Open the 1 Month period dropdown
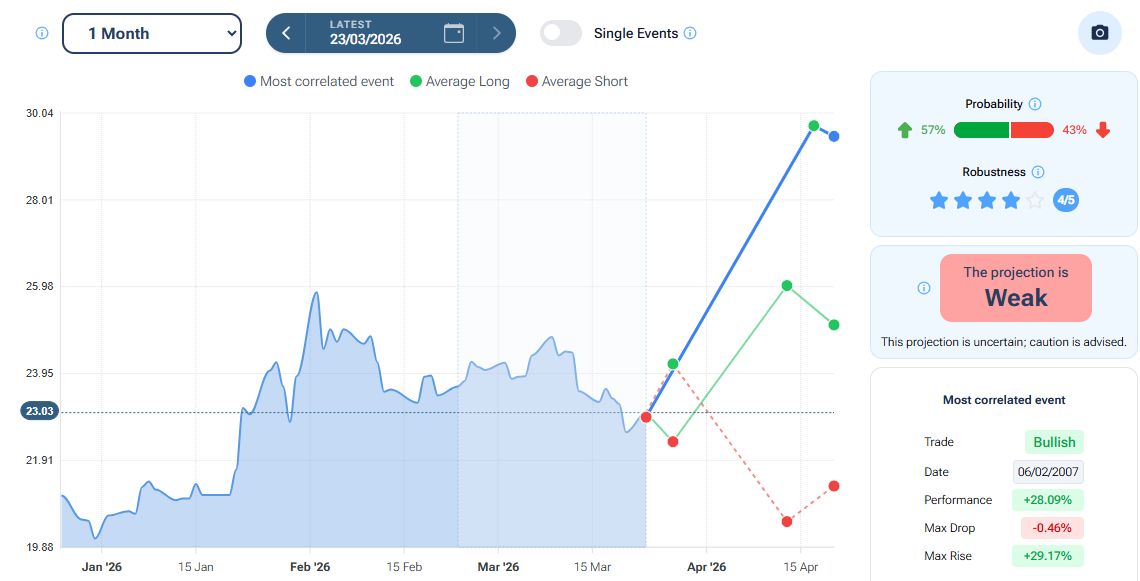 click(152, 33)
